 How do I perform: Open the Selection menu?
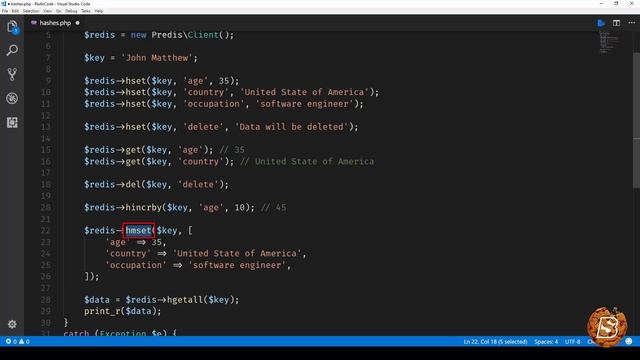click(x=31, y=11)
